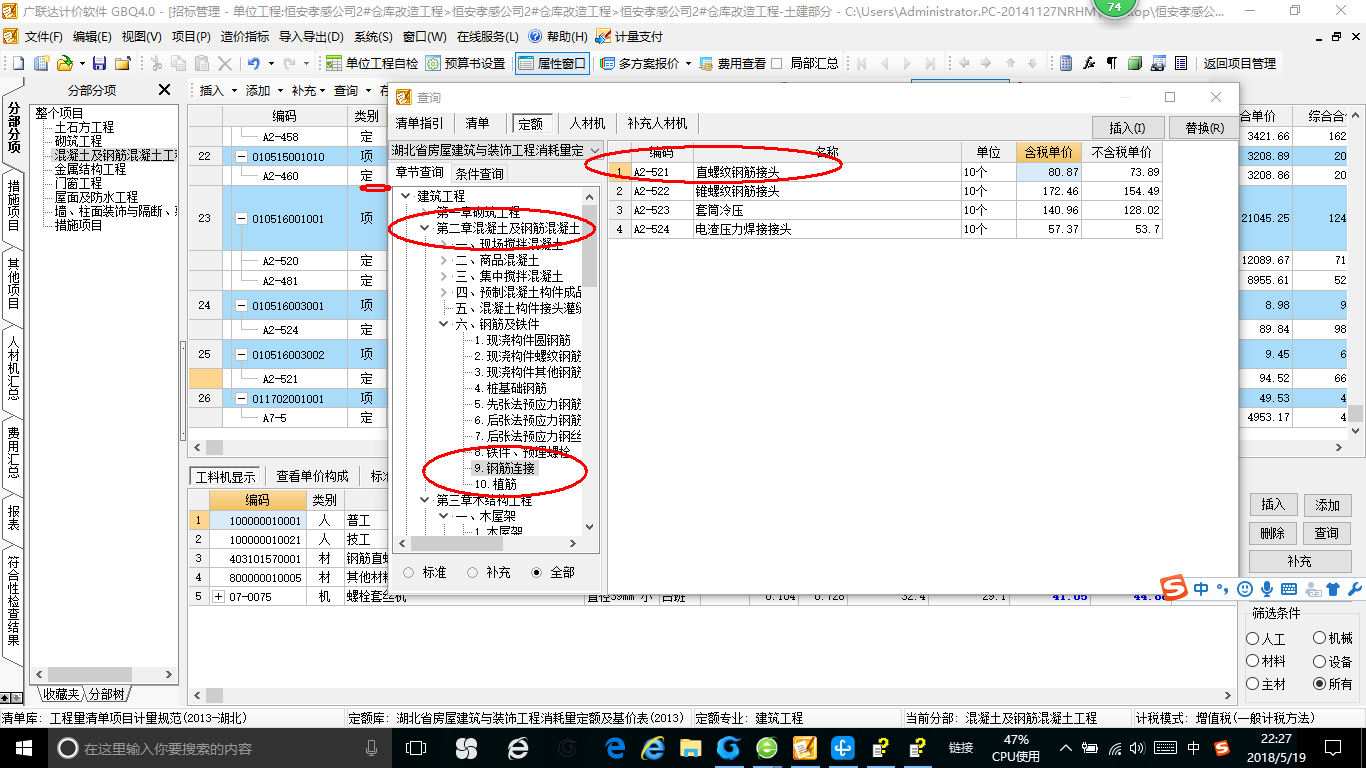Toggle the 局部汇总 checkbox
Image resolution: width=1366 pixels, height=768 pixels.
point(777,63)
